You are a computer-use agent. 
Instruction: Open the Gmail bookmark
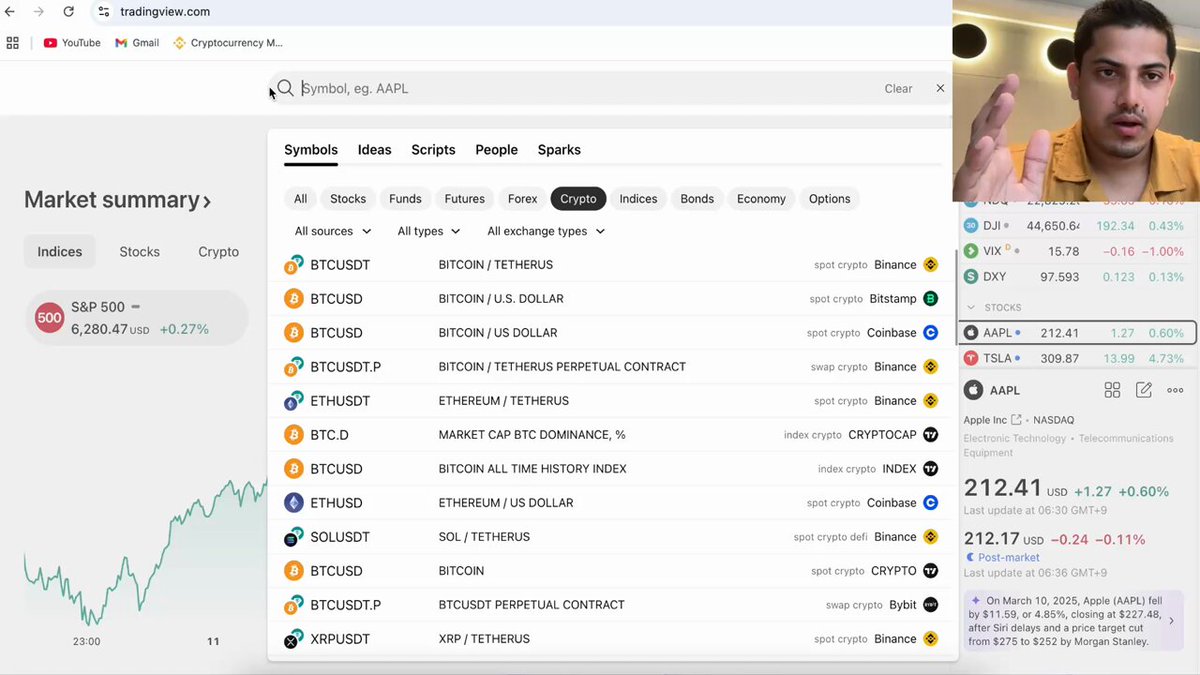pos(137,43)
